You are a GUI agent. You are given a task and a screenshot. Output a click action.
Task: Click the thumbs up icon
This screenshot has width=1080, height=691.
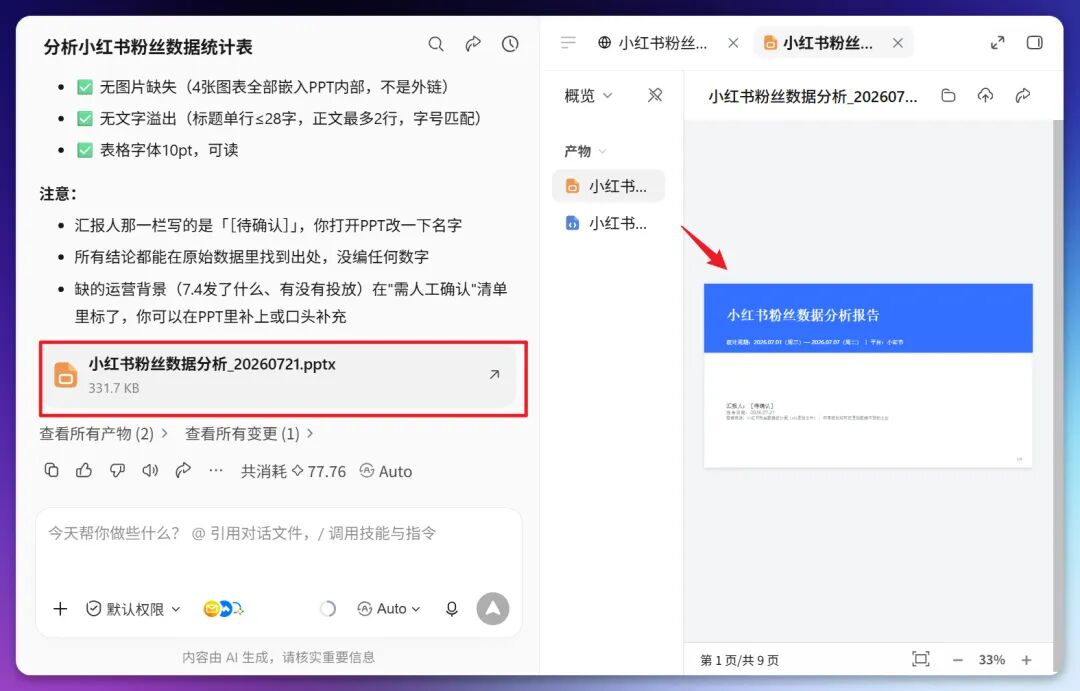tap(84, 471)
